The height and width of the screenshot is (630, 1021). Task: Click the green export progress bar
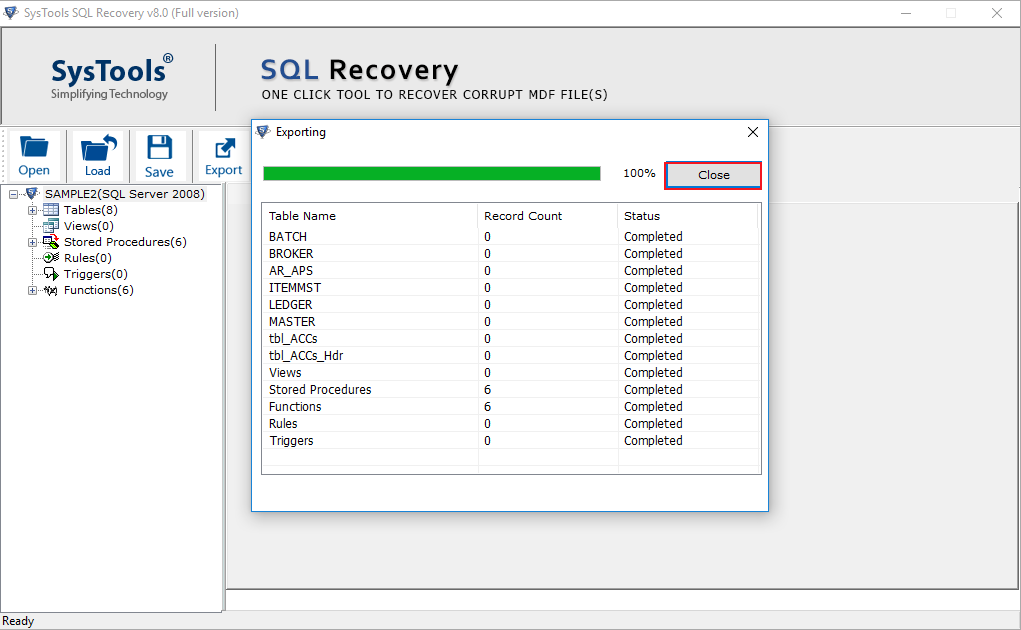point(432,173)
